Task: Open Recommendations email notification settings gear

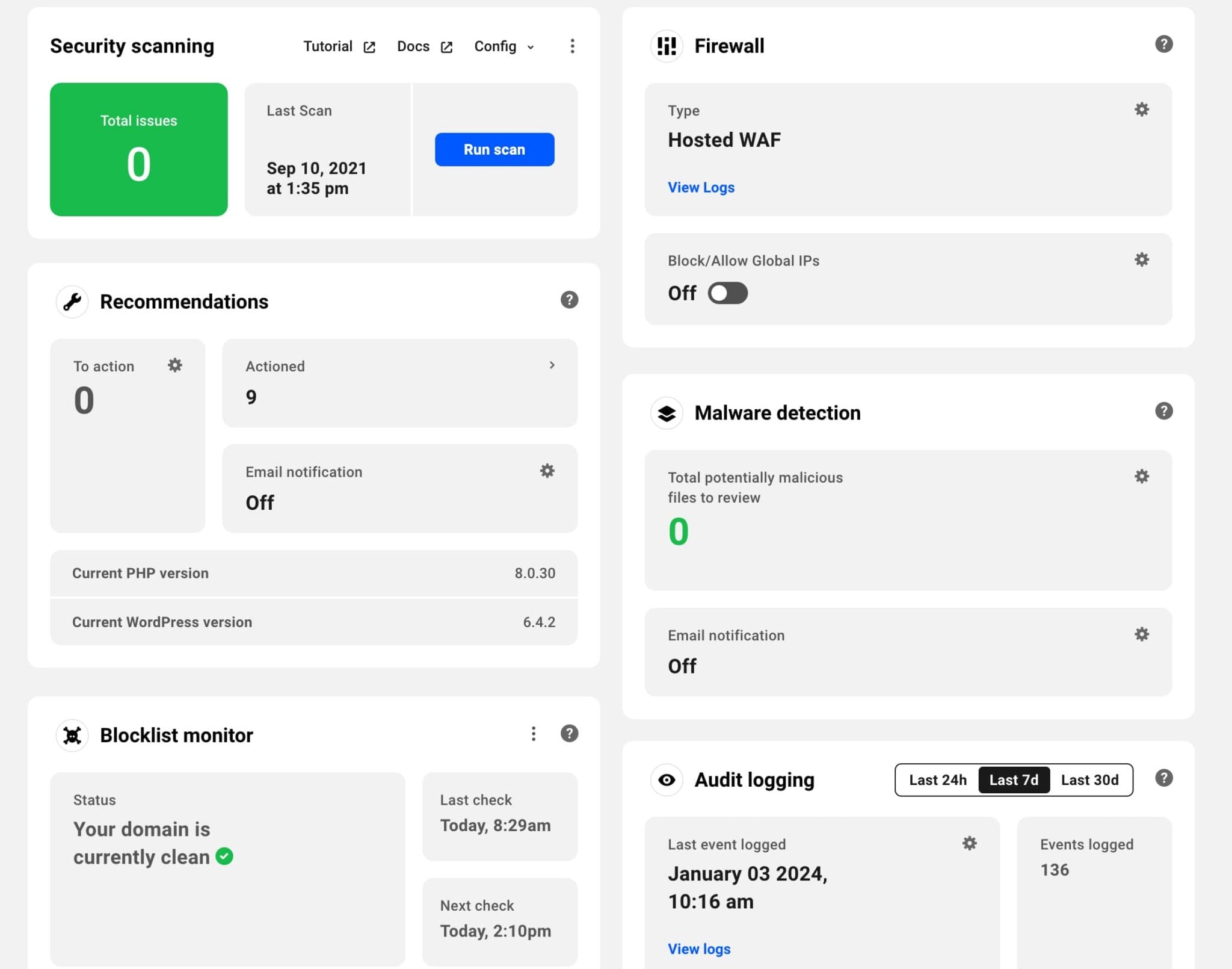Action: 547,471
